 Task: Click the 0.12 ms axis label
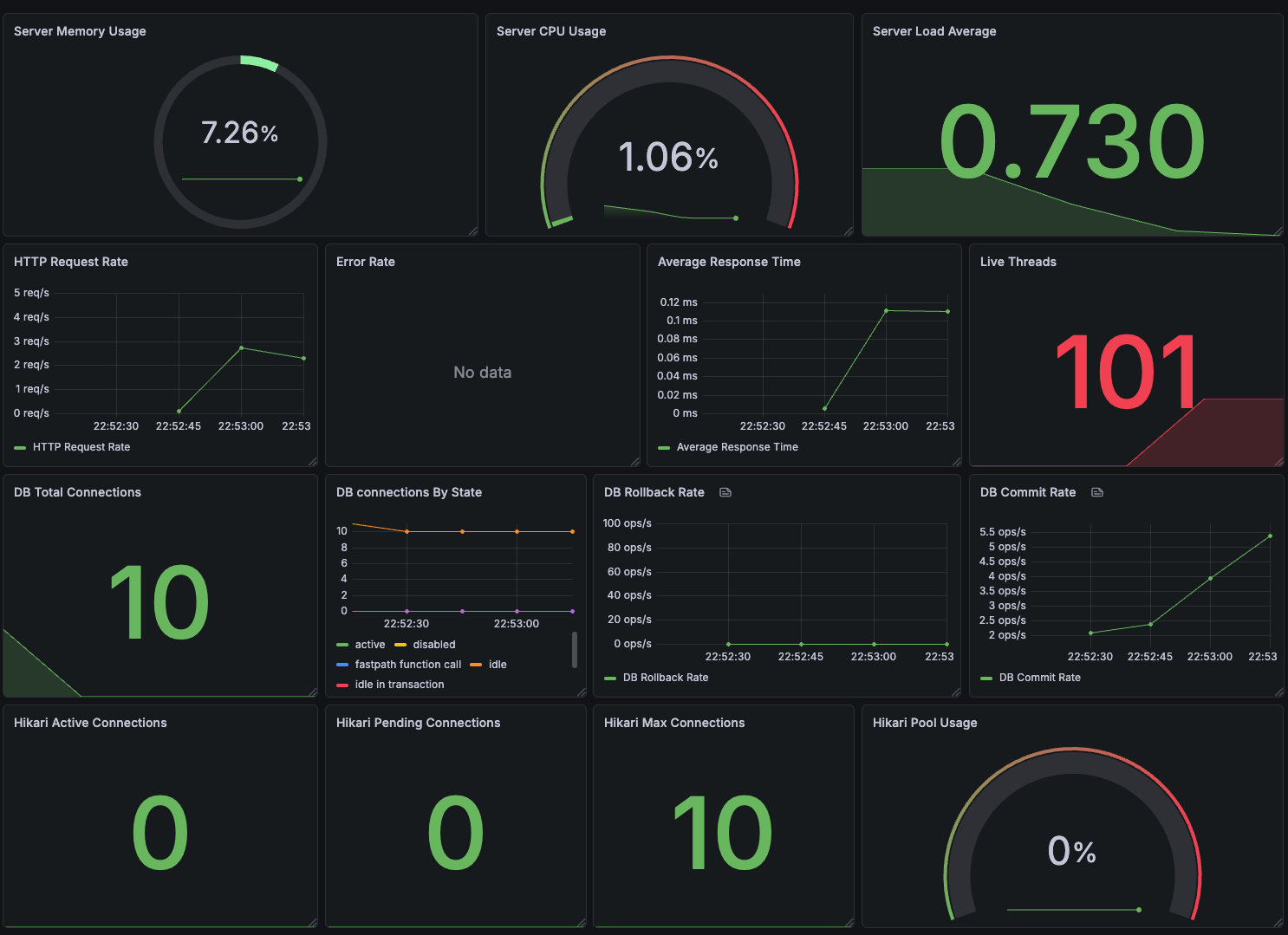pos(679,302)
